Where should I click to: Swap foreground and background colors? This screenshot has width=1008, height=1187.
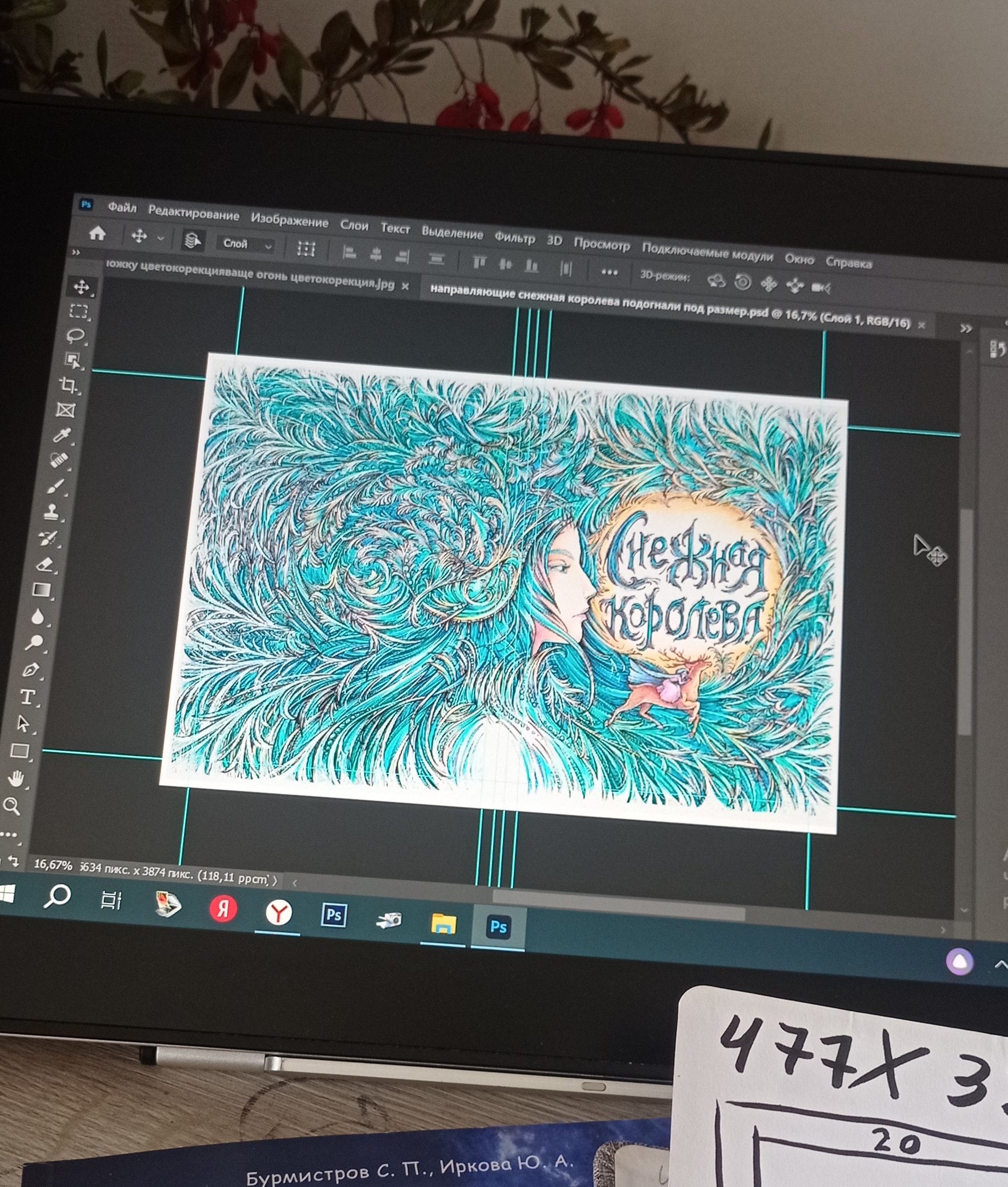point(13,861)
